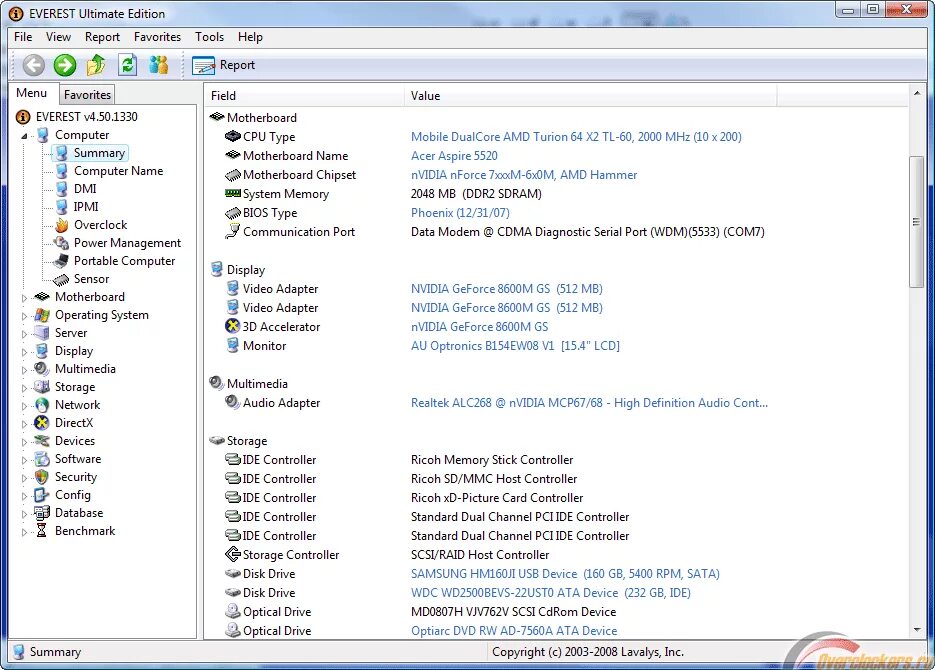The width and height of the screenshot is (935, 670).
Task: Open the Optiarc DVD RW link
Action: pyautogui.click(x=514, y=631)
